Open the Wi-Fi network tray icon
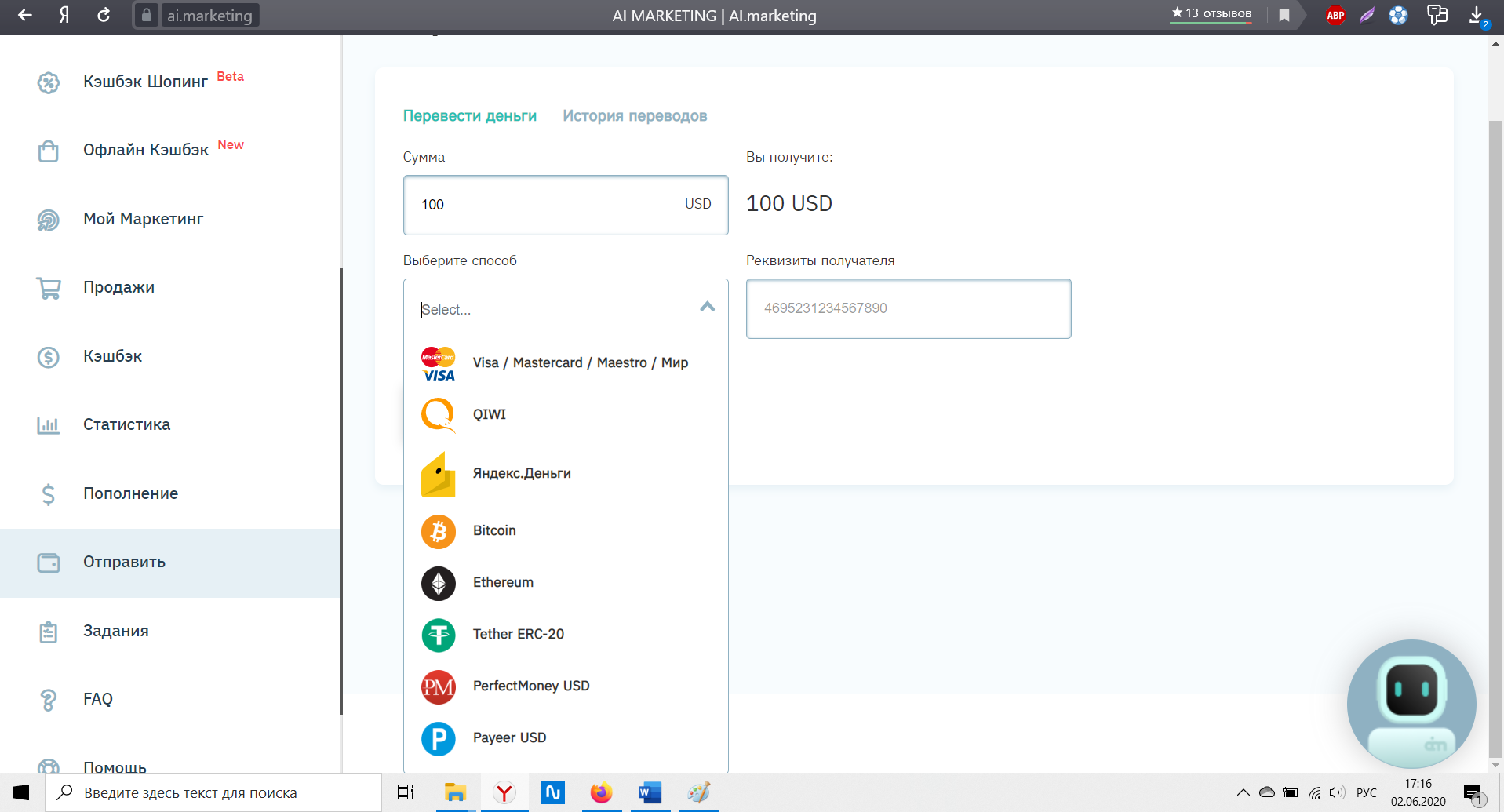 (1314, 792)
